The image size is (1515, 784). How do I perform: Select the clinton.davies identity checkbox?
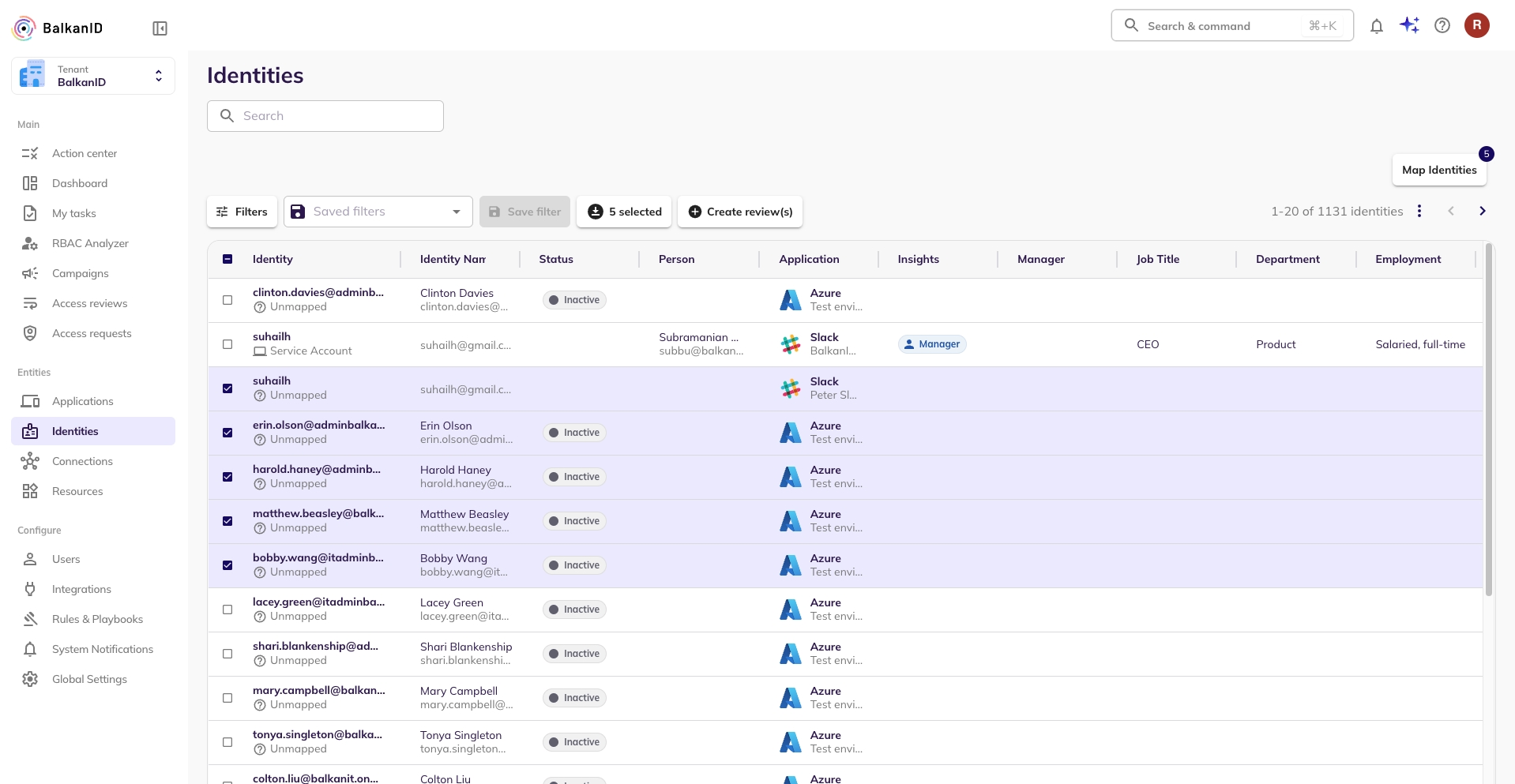point(227,300)
